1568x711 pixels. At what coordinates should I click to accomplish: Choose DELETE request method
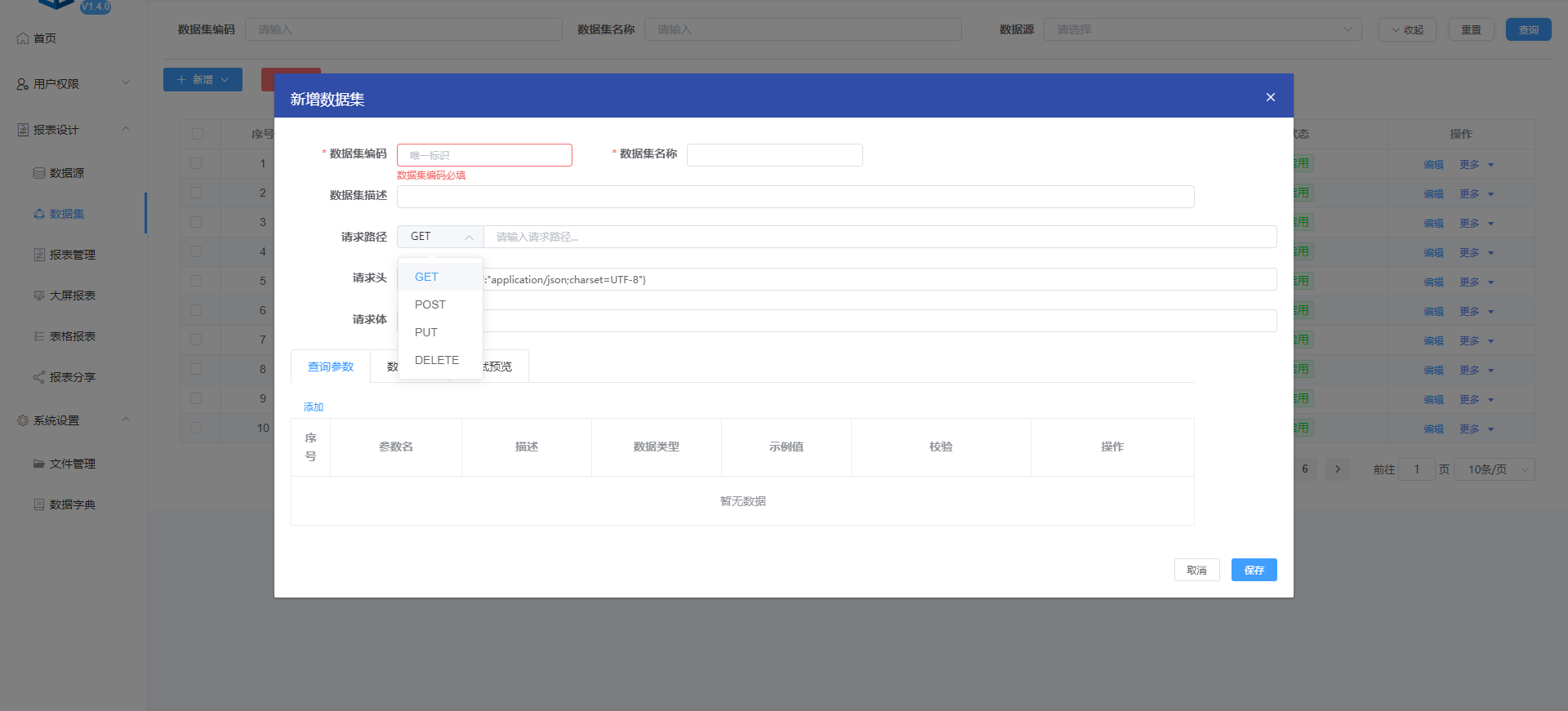point(440,360)
